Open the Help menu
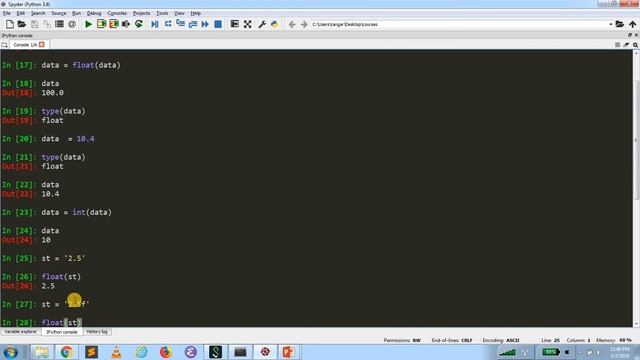The height and width of the screenshot is (360, 640). [196, 13]
